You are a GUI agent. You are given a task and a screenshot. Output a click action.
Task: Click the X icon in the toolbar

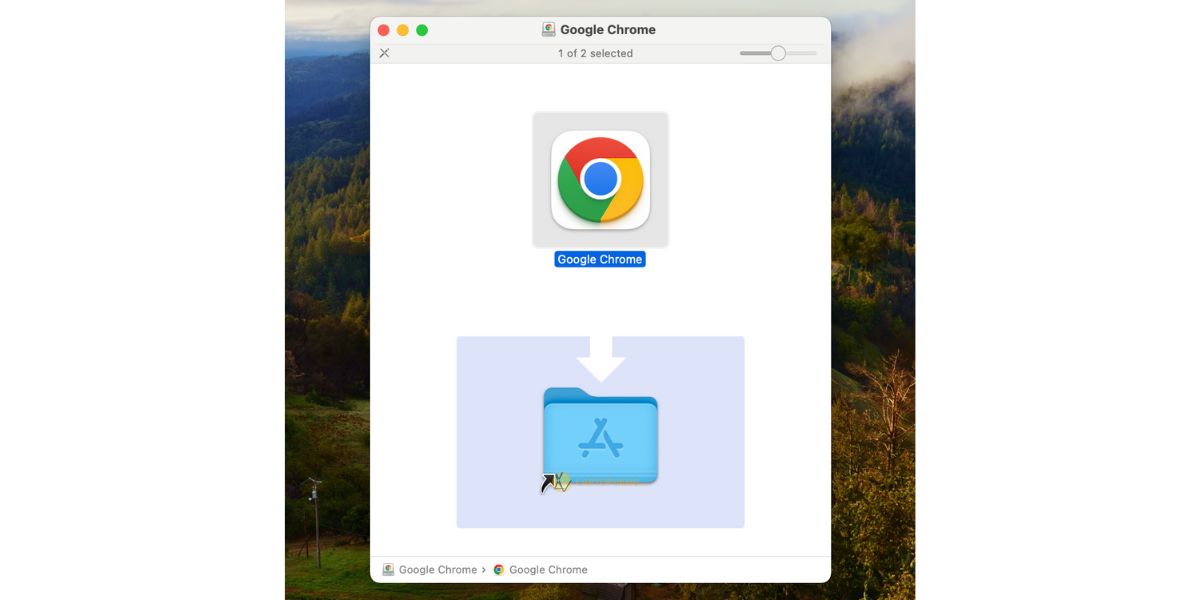[384, 53]
